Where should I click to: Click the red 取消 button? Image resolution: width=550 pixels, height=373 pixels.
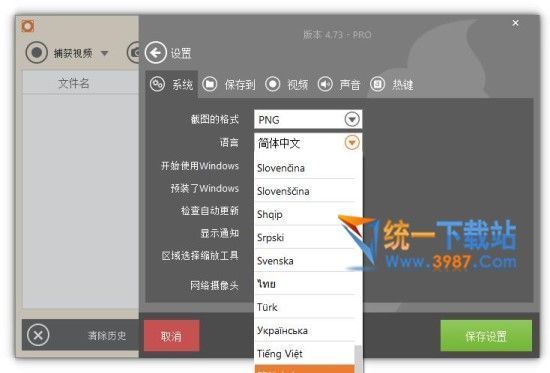click(x=172, y=336)
